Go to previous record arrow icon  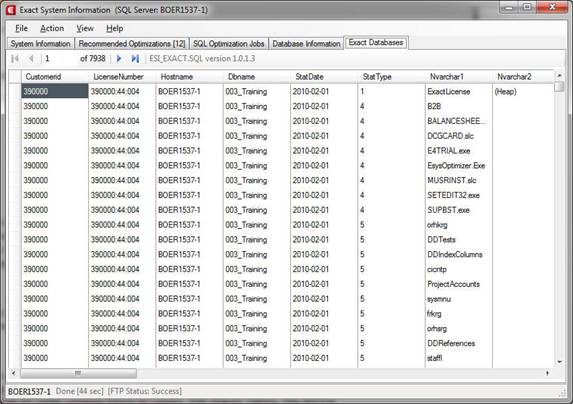(31, 58)
